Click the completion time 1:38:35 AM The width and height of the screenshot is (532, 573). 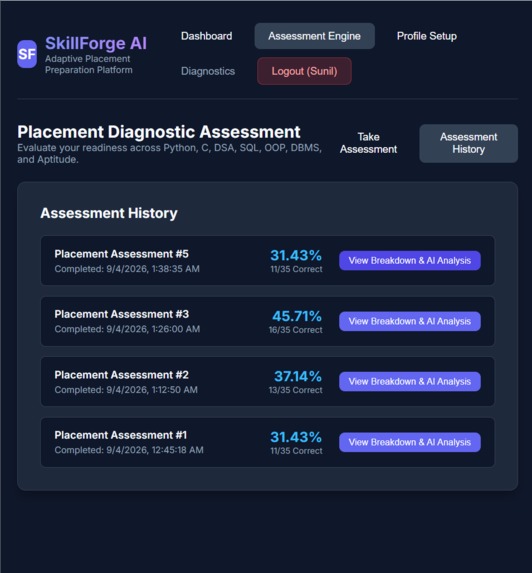click(176, 269)
